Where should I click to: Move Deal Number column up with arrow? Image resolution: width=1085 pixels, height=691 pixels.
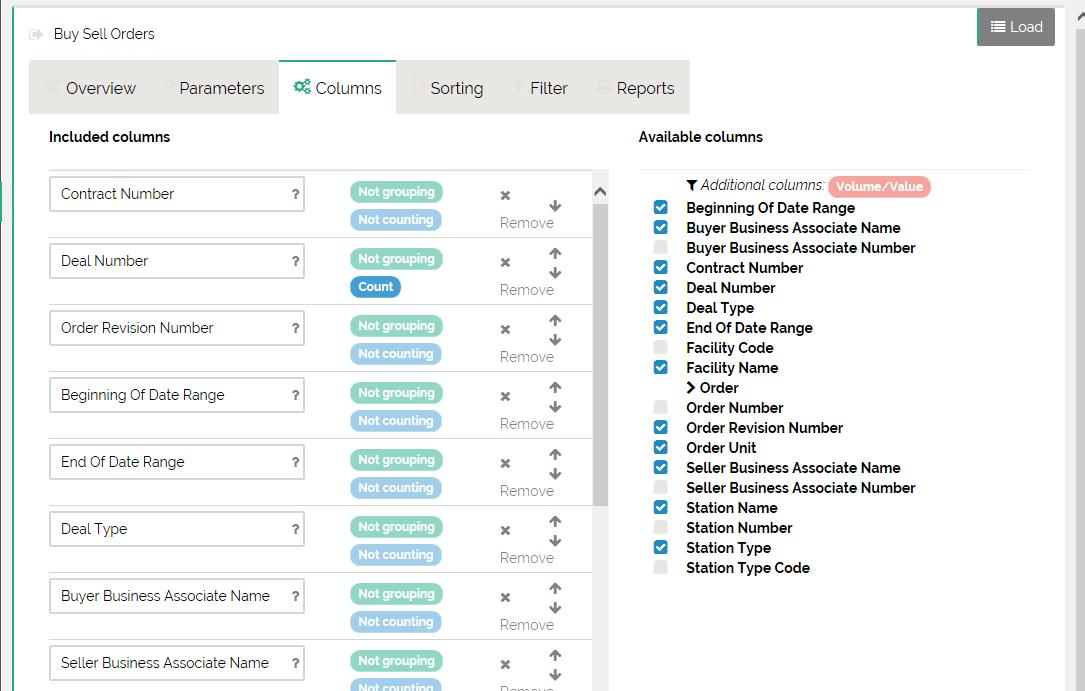pyautogui.click(x=555, y=254)
